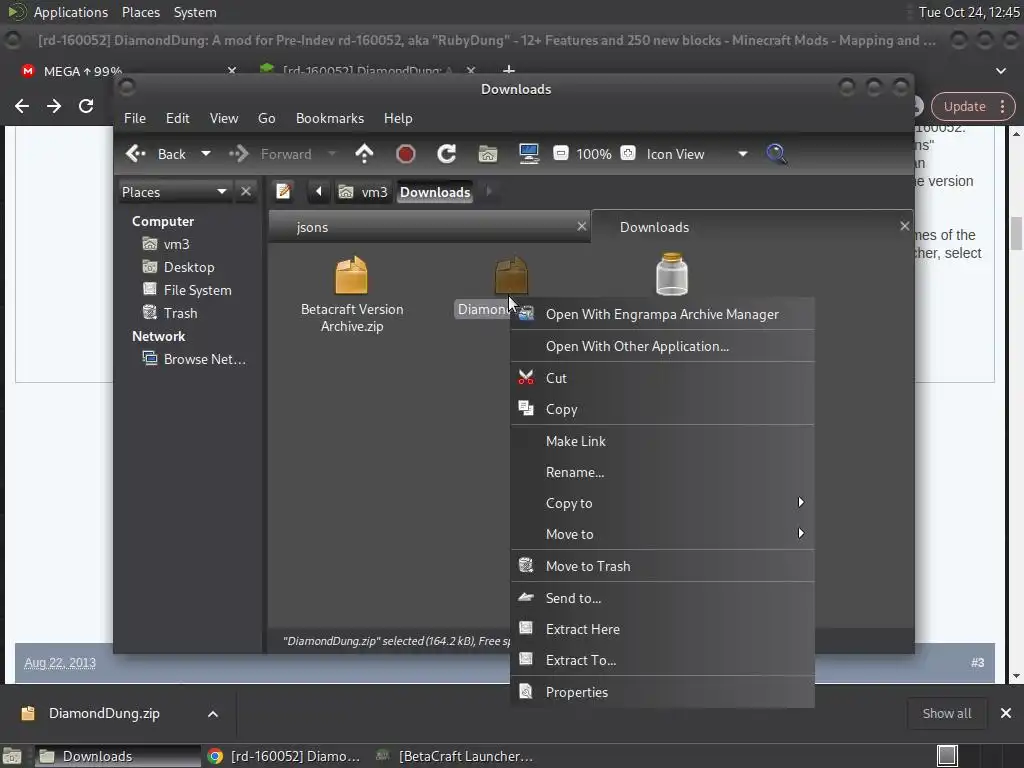
Task: Open the Icon View mode dropdown
Action: click(x=697, y=154)
